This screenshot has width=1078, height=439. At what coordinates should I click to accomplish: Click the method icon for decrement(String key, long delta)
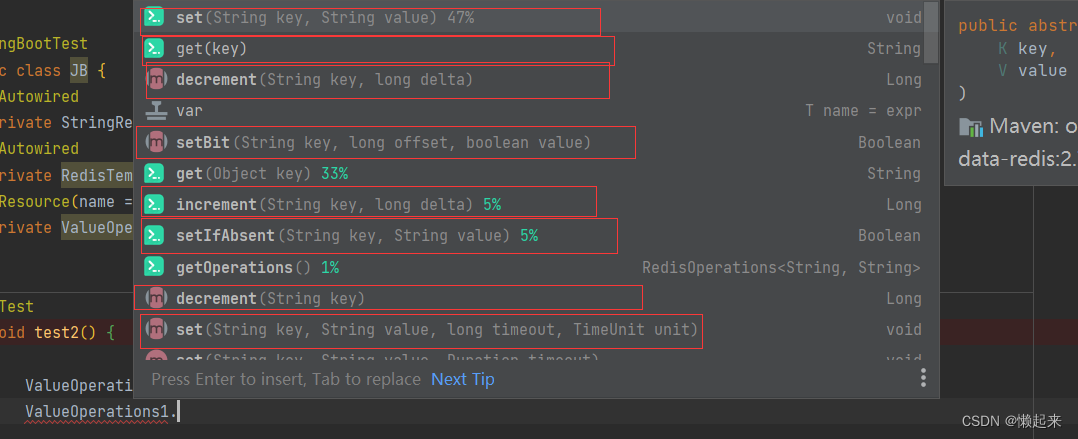pos(158,79)
